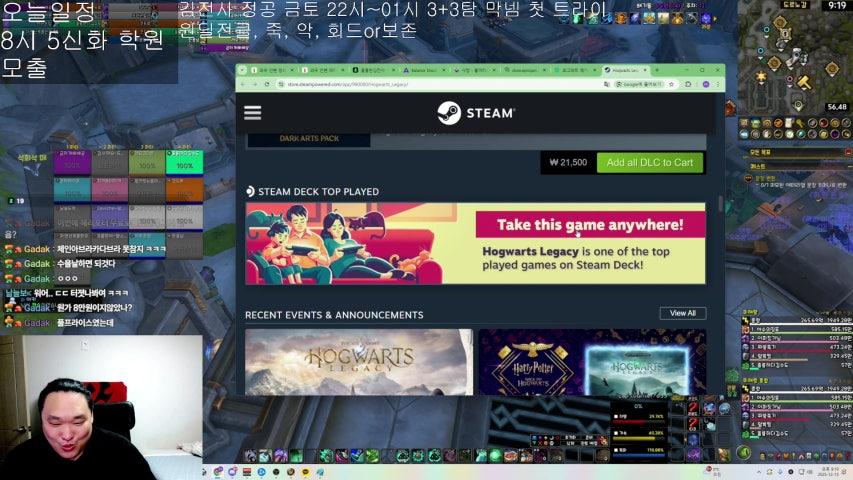This screenshot has height=480, width=853.
Task: Open a new Chrome tab with plus button
Action: pyautogui.click(x=657, y=70)
